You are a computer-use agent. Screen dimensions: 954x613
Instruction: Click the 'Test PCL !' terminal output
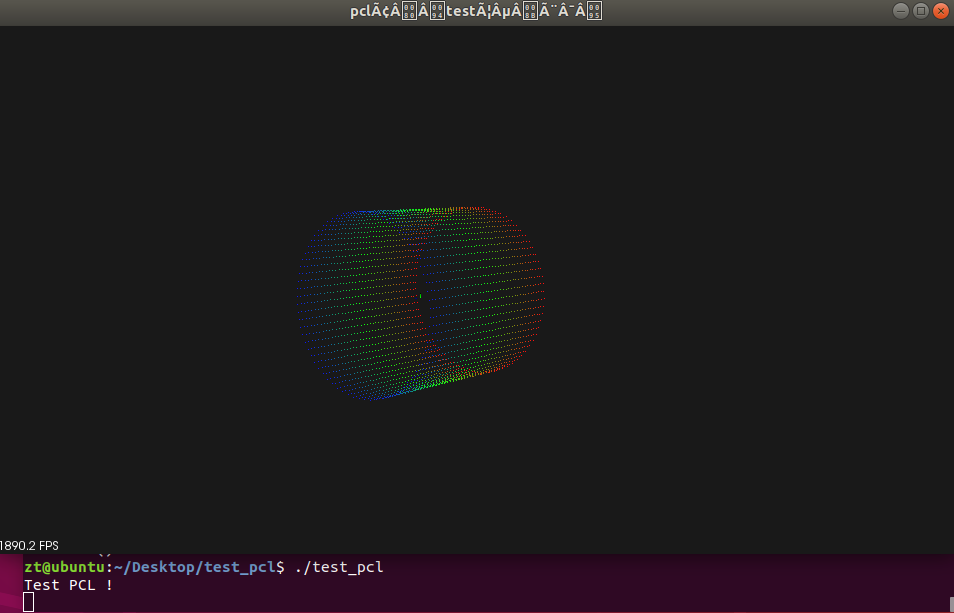coord(68,585)
